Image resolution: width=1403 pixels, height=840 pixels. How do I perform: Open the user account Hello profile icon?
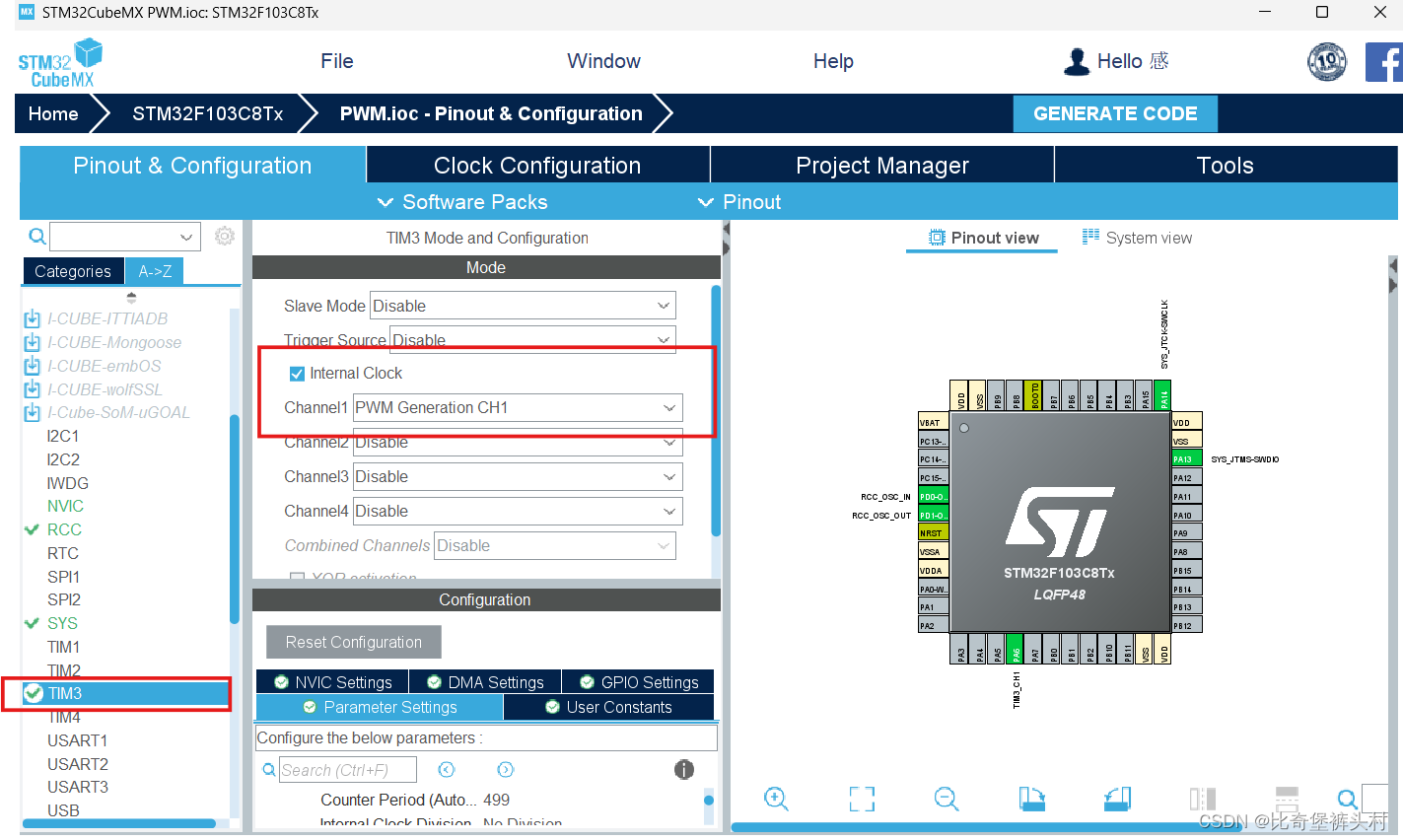point(1077,61)
